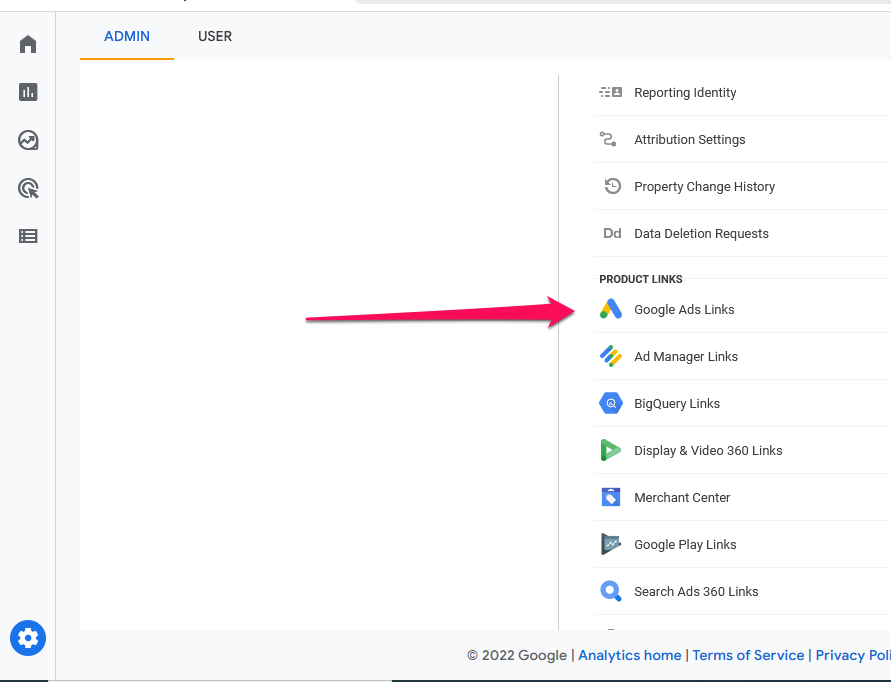Click the Search Ads 360 magnifier icon

pyautogui.click(x=610, y=592)
